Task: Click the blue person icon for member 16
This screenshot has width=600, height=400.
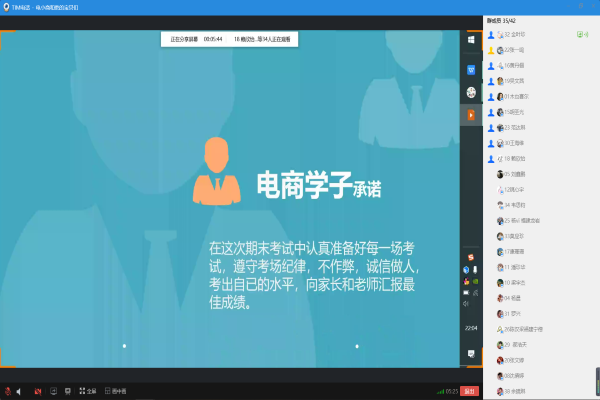Action: coord(491,66)
